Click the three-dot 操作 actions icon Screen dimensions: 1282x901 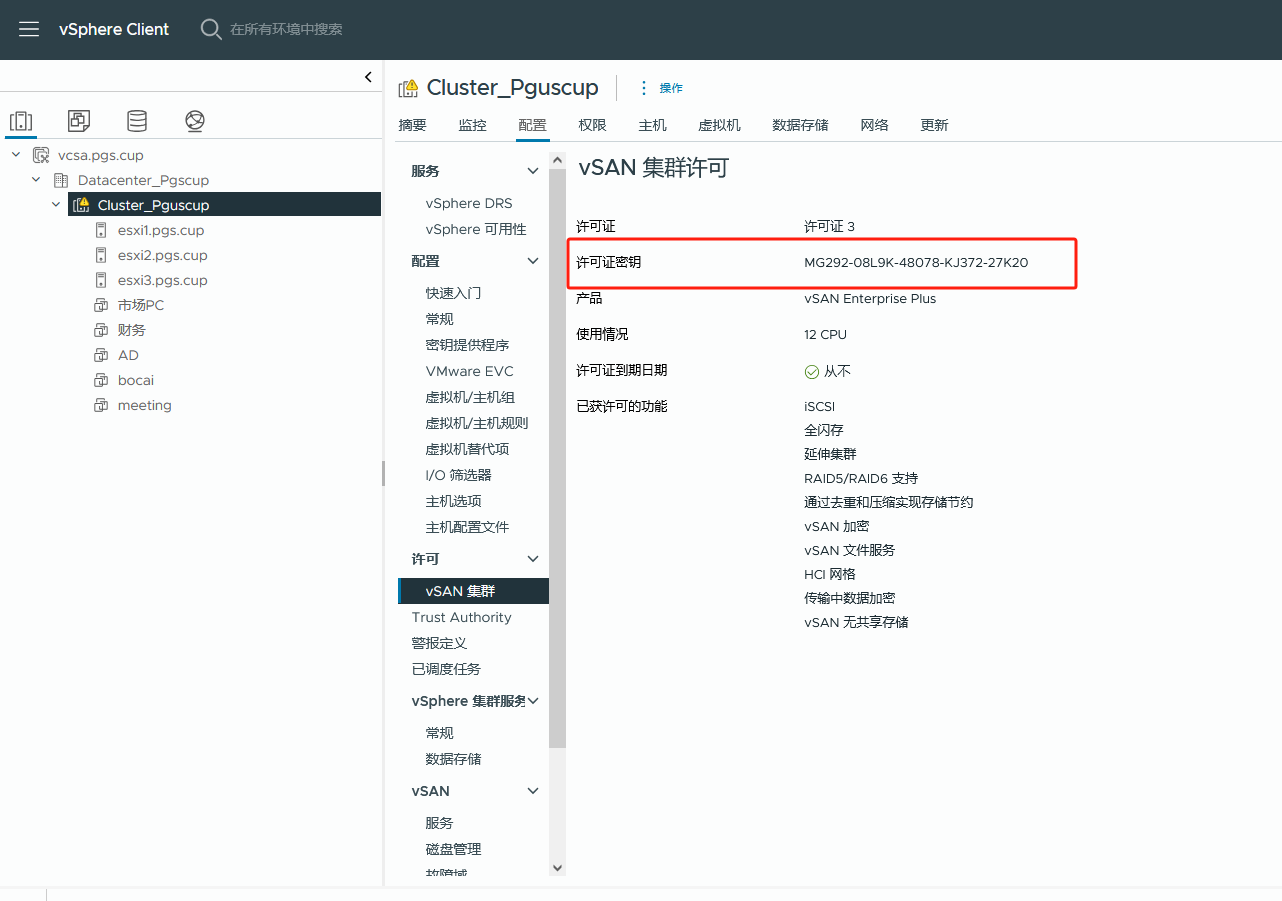pos(644,88)
